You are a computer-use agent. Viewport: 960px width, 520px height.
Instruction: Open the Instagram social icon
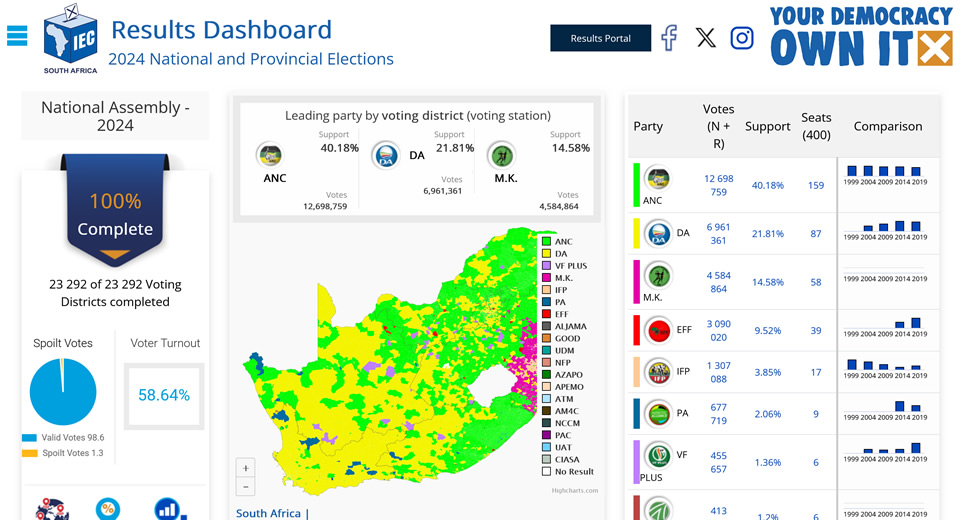point(741,38)
